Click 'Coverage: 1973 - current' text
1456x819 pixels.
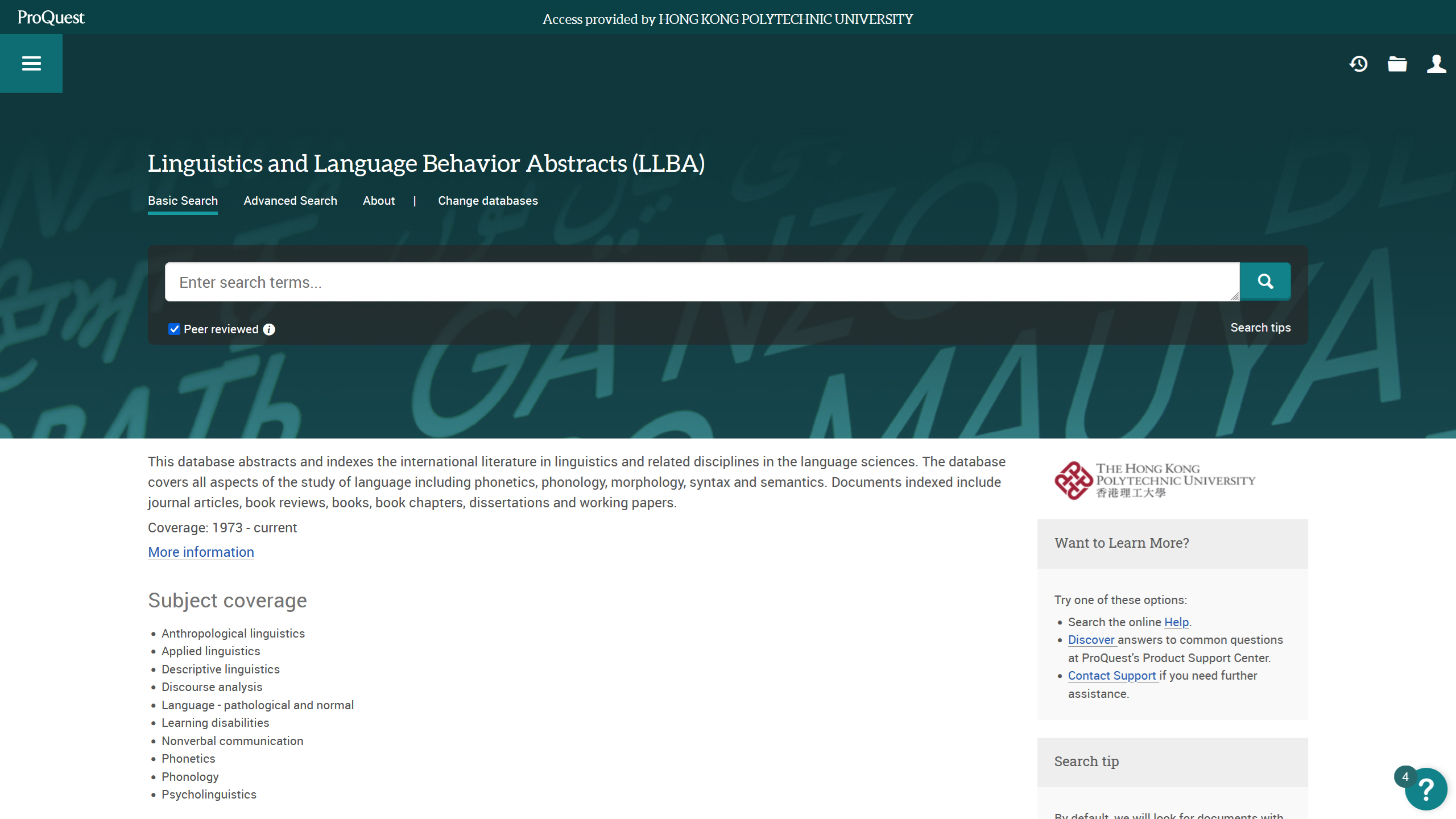point(222,528)
